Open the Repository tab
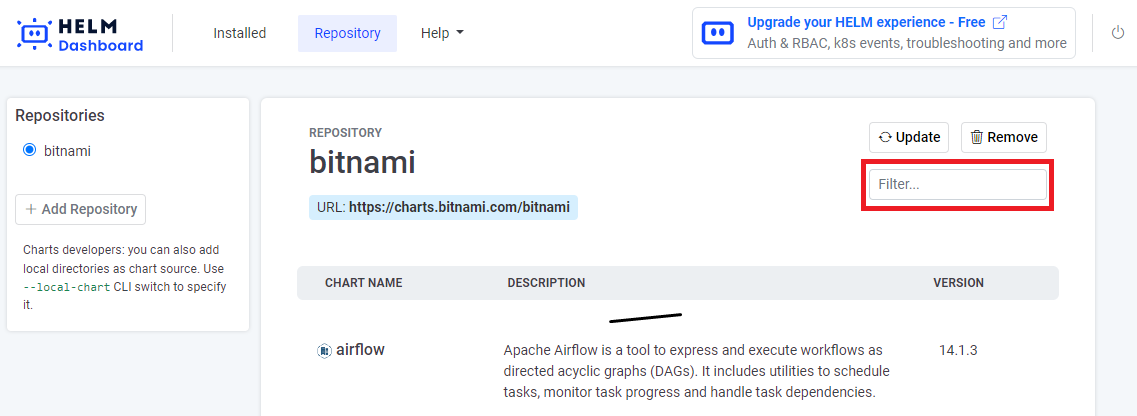This screenshot has height=416, width=1137. point(347,33)
